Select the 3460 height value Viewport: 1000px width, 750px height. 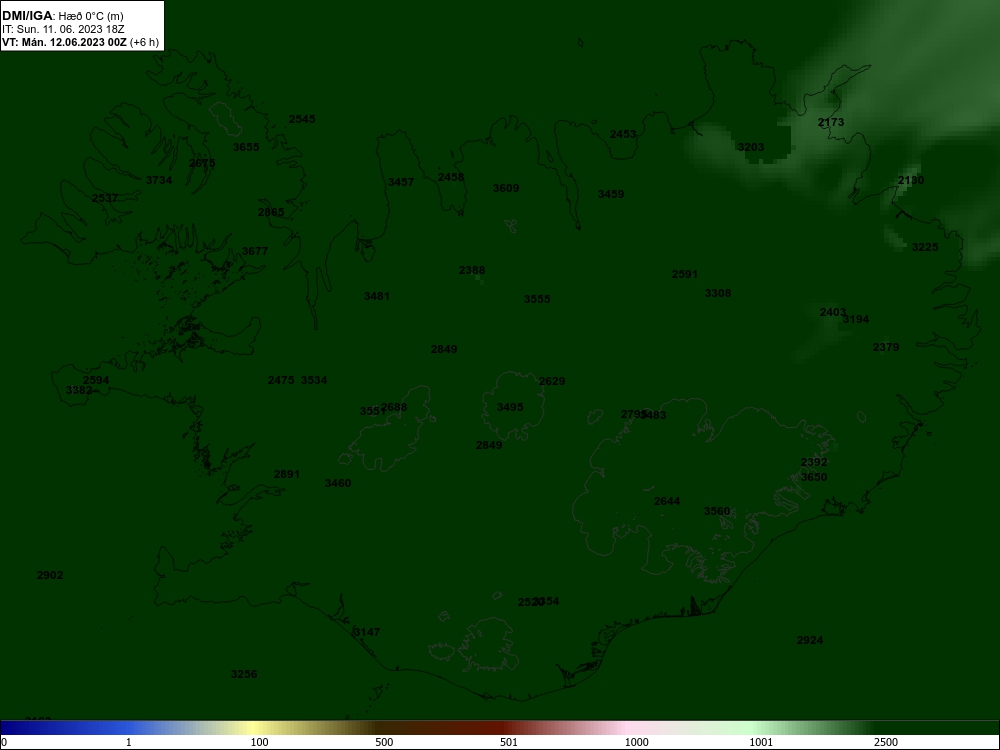click(338, 483)
